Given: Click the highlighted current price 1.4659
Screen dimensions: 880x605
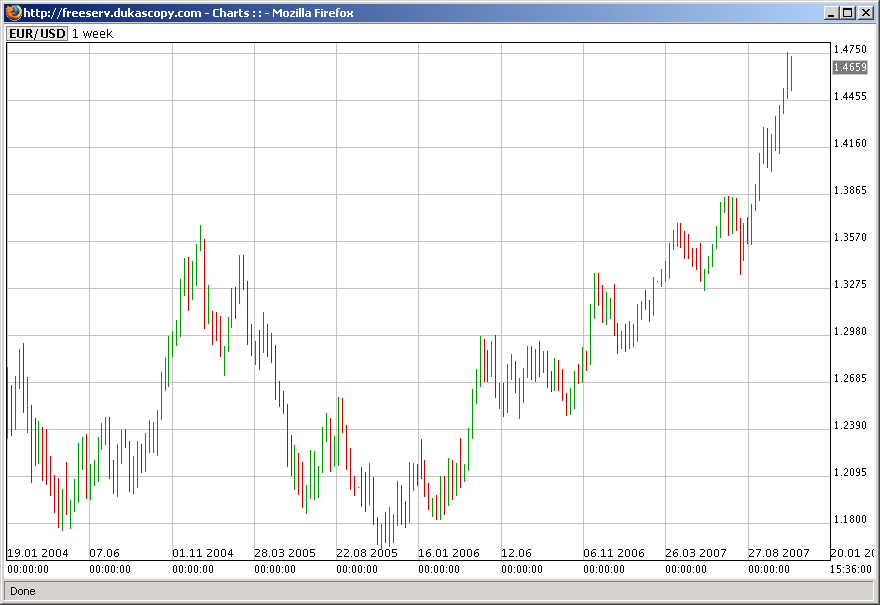Looking at the screenshot, I should coord(850,67).
